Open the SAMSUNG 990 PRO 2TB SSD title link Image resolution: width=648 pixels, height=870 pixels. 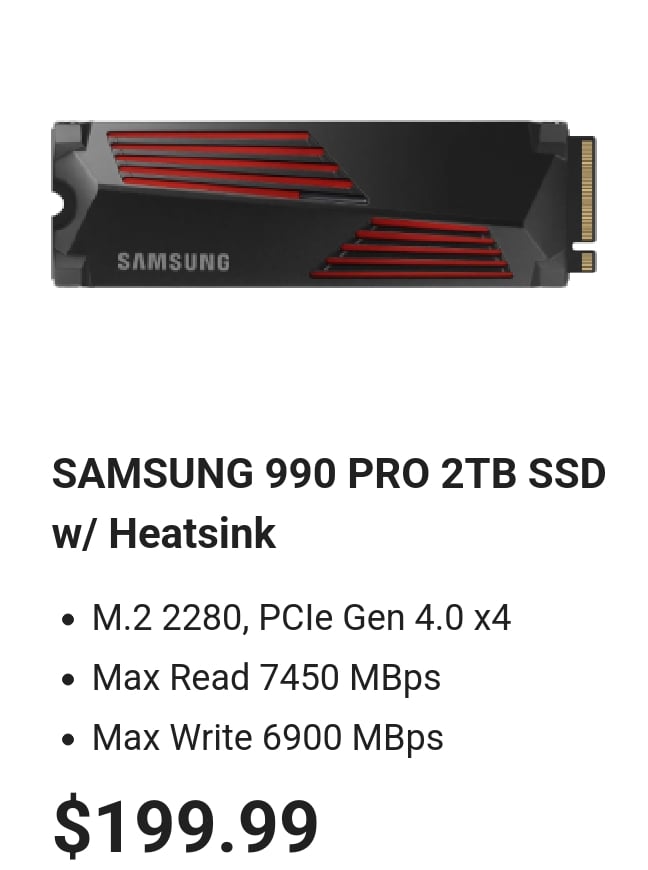pyautogui.click(x=328, y=474)
